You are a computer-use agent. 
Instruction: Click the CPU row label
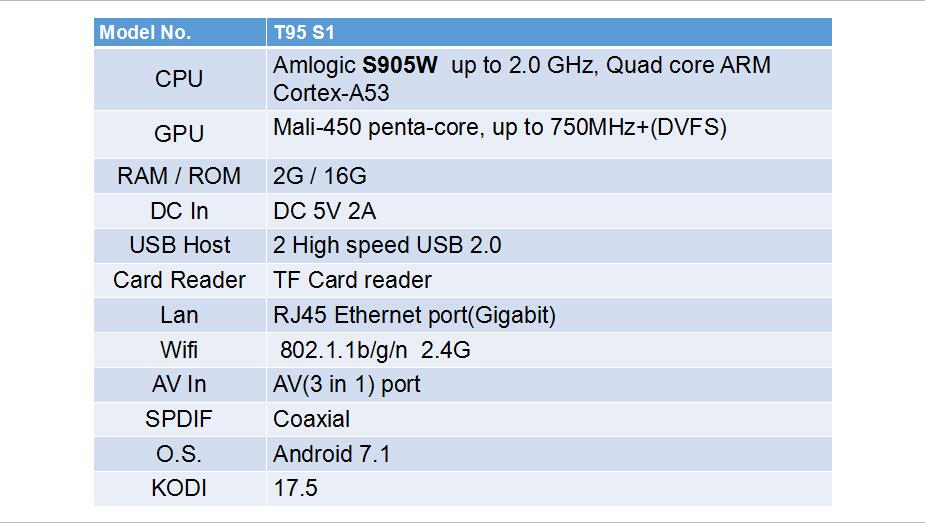[x=179, y=78]
